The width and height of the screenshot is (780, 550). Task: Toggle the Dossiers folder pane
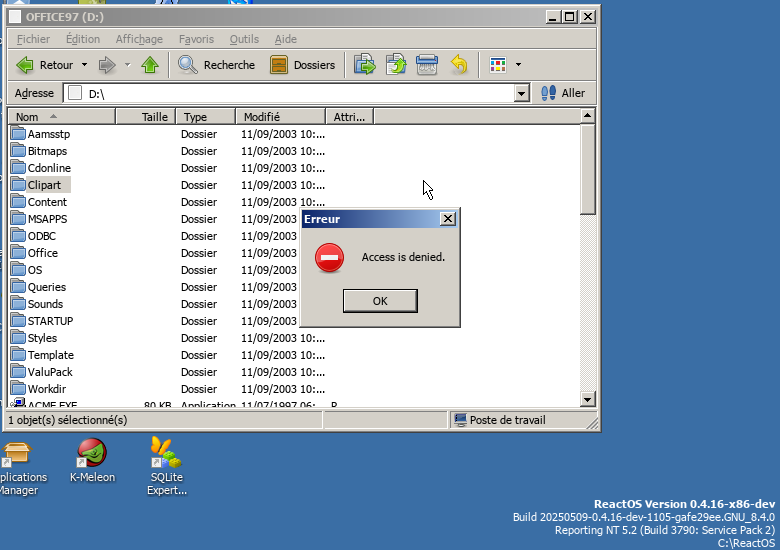click(302, 65)
